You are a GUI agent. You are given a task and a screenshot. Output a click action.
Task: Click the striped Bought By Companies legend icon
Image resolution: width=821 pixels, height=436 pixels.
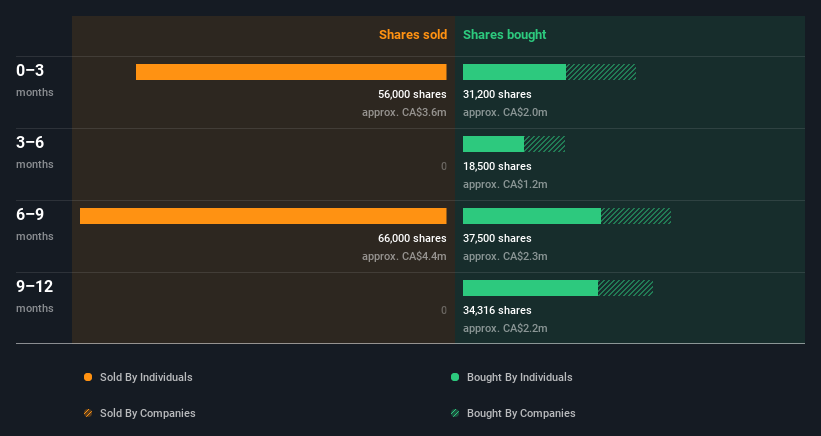[x=455, y=413]
